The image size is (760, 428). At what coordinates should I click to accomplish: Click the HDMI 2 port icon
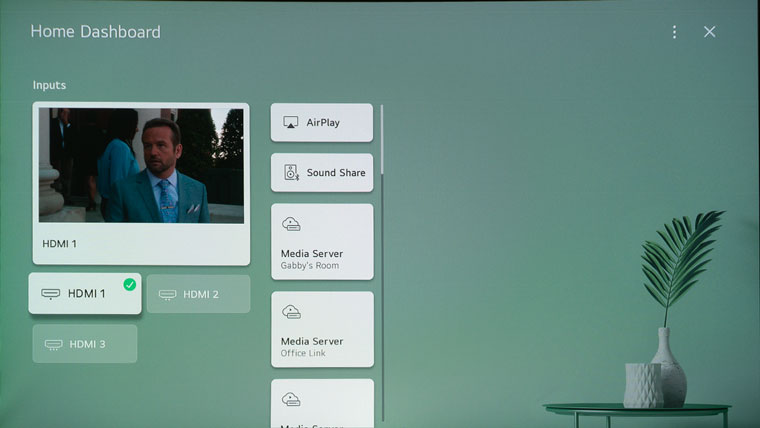tap(167, 295)
